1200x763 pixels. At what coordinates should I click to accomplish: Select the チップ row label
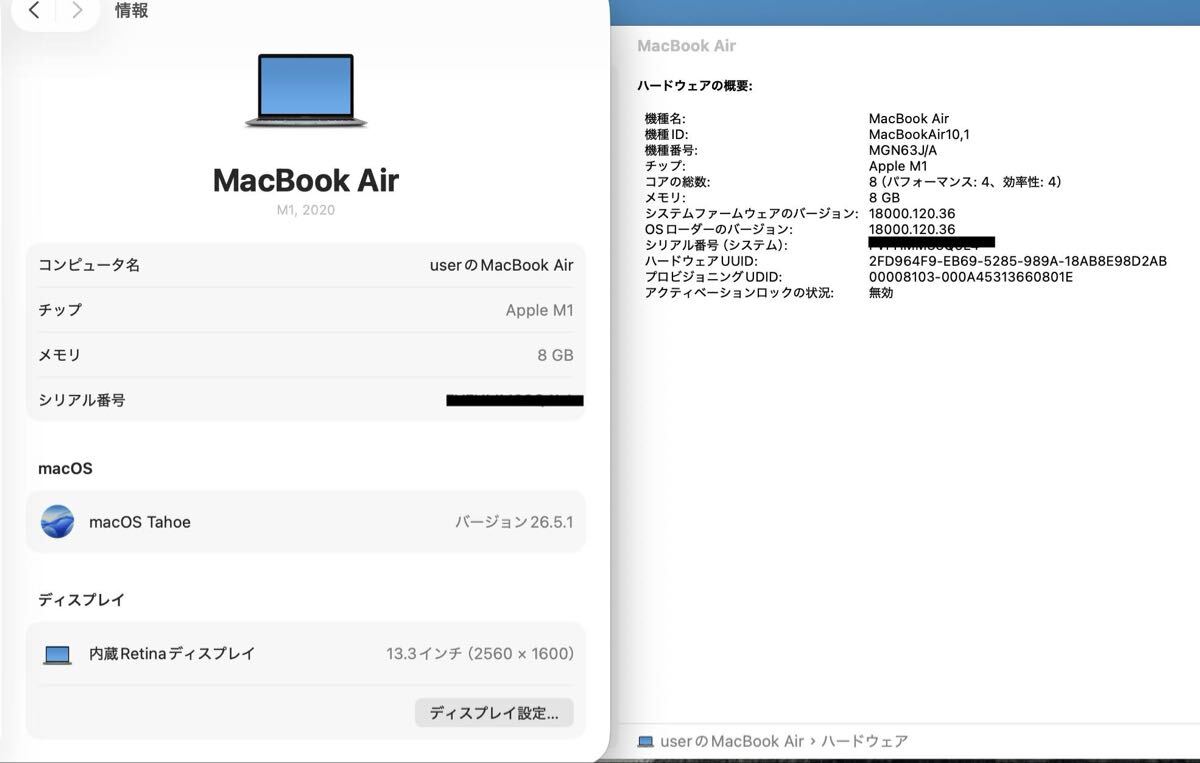click(x=60, y=310)
